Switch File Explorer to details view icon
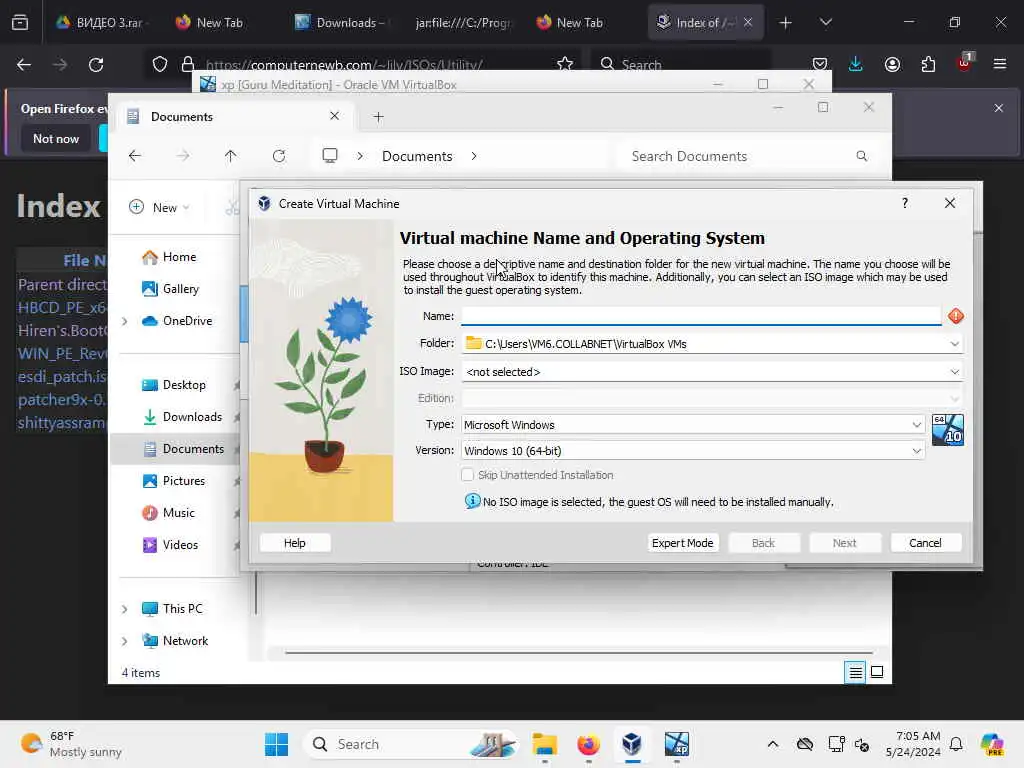 pos(856,672)
